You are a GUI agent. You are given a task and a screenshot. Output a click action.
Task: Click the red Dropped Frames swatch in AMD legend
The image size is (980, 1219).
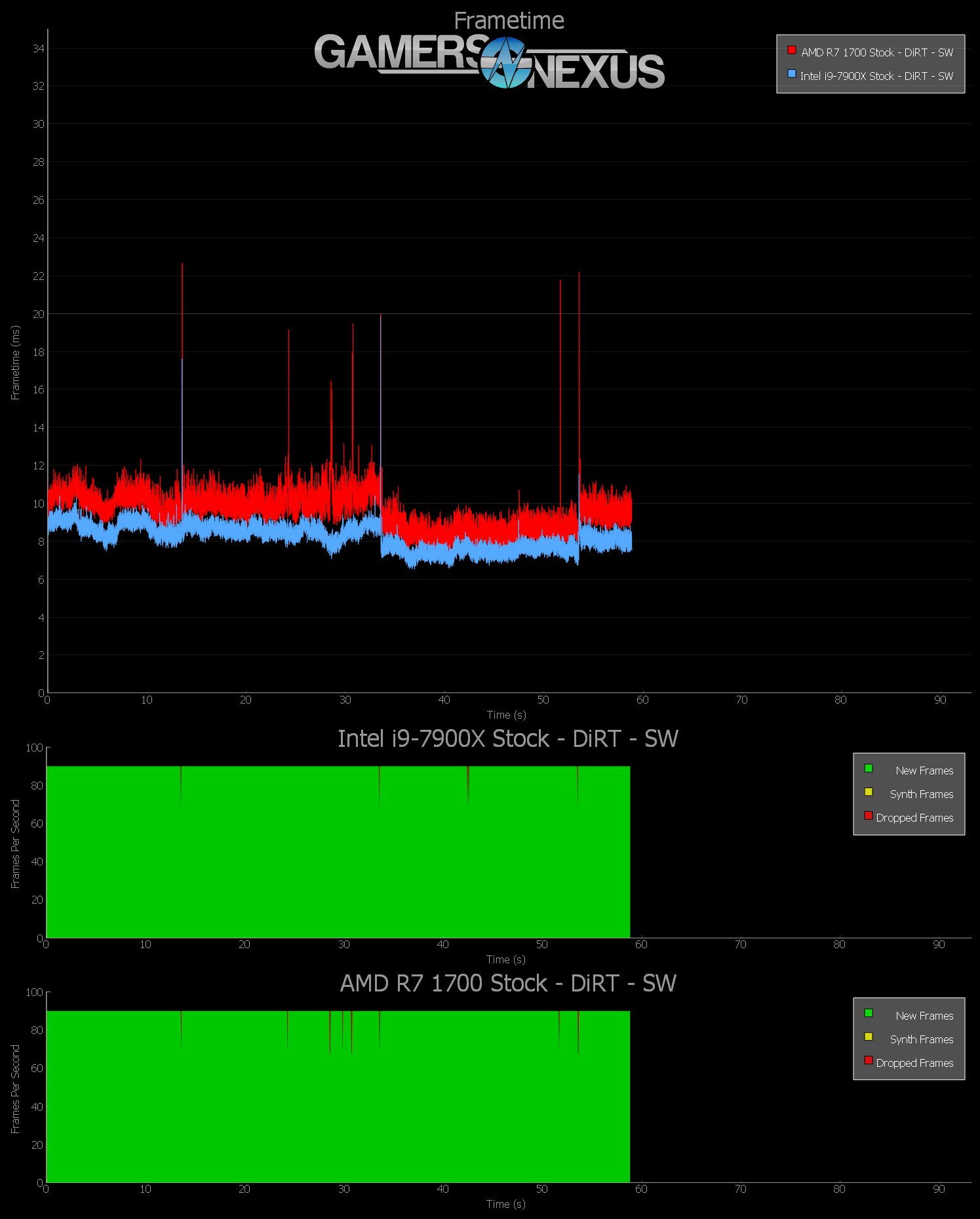[868, 1060]
